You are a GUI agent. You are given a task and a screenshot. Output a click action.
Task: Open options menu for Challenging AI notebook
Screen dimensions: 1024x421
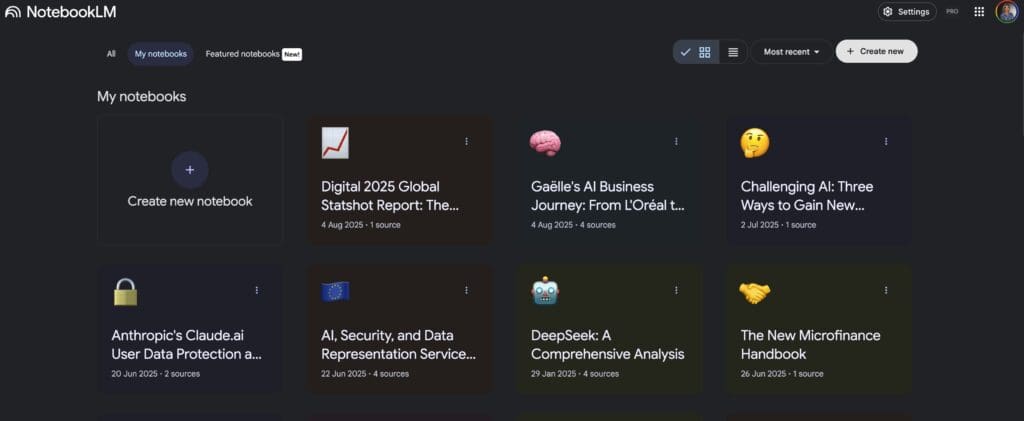[886, 141]
